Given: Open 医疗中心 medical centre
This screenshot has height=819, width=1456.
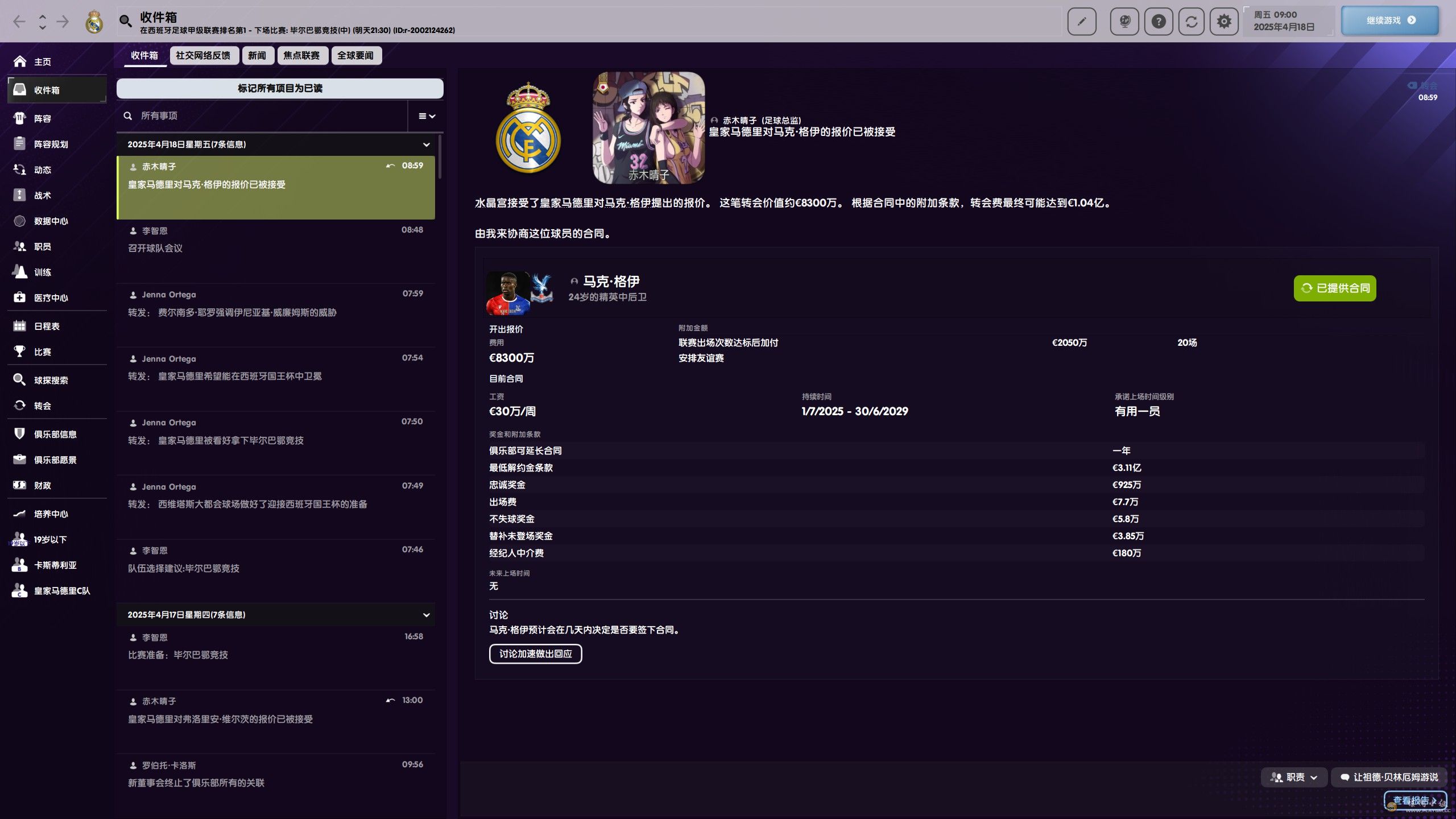Looking at the screenshot, I should [x=57, y=297].
